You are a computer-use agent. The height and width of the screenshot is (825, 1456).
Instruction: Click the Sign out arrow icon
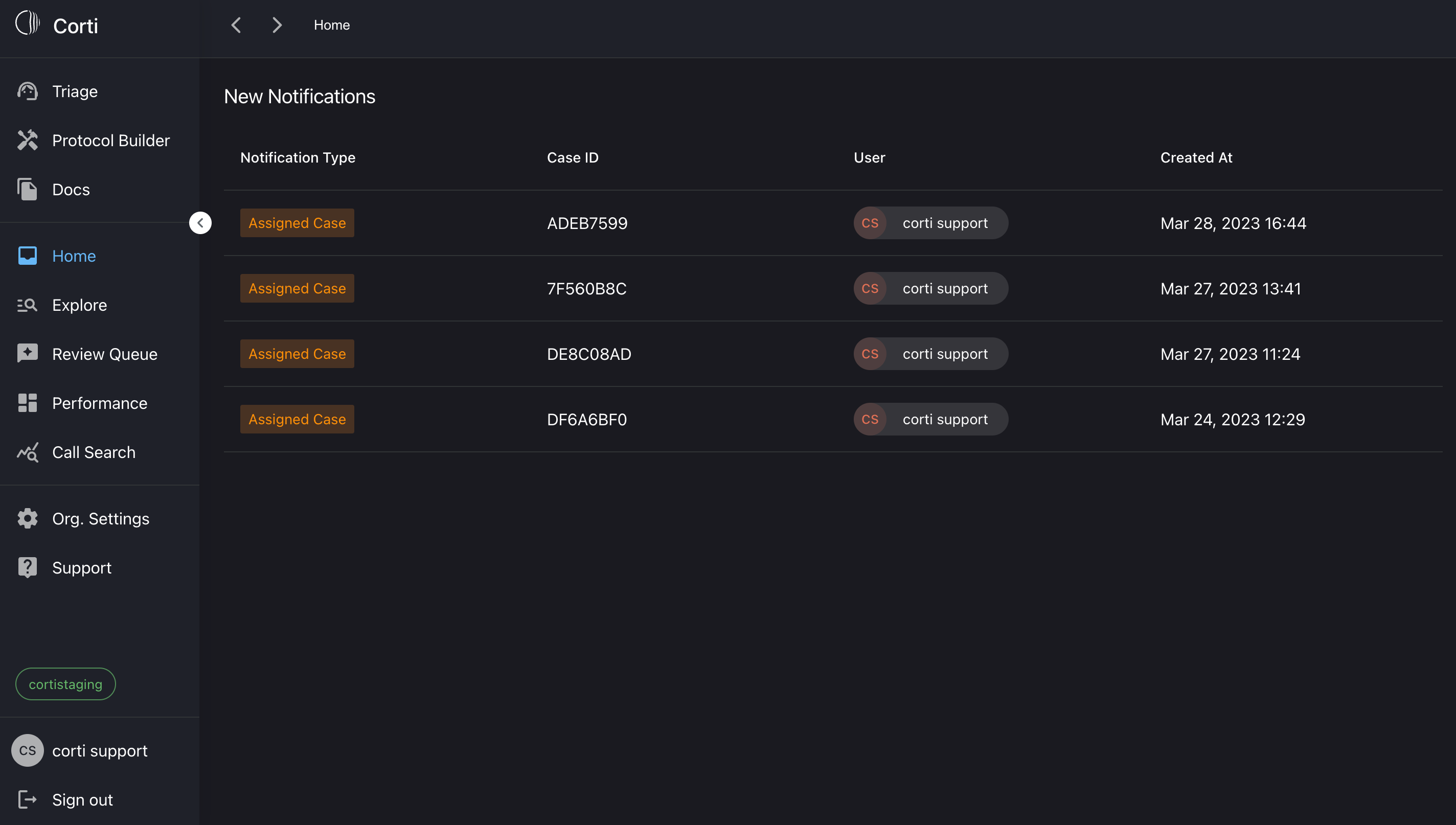point(27,799)
